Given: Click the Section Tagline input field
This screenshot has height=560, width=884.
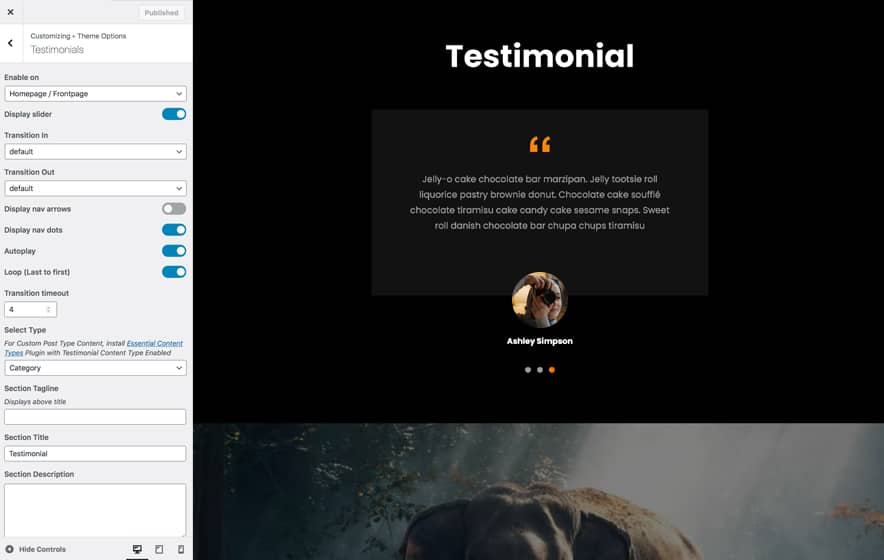Looking at the screenshot, I should (x=95, y=417).
